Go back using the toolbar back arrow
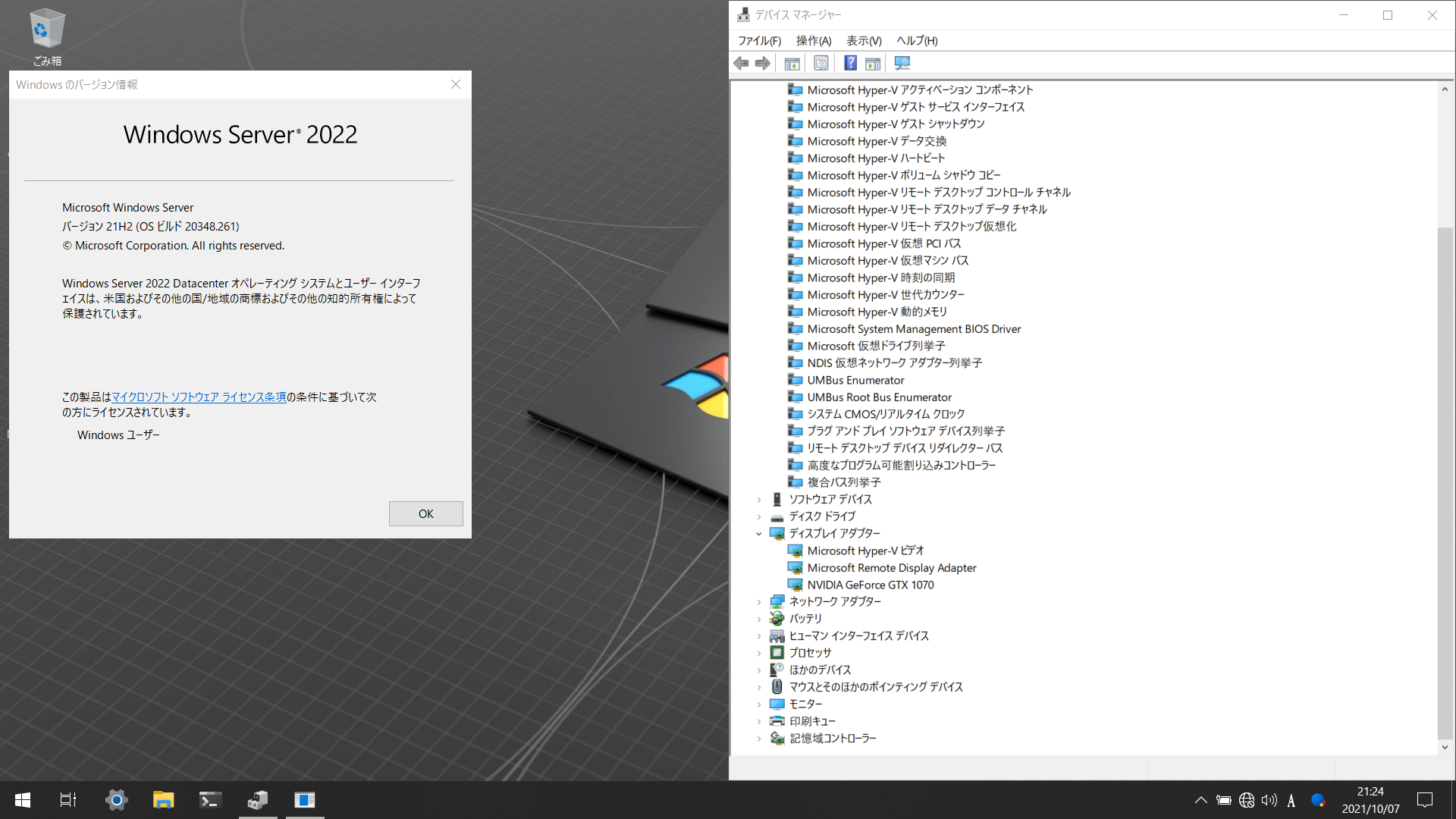The width and height of the screenshot is (1456, 819). [741, 63]
